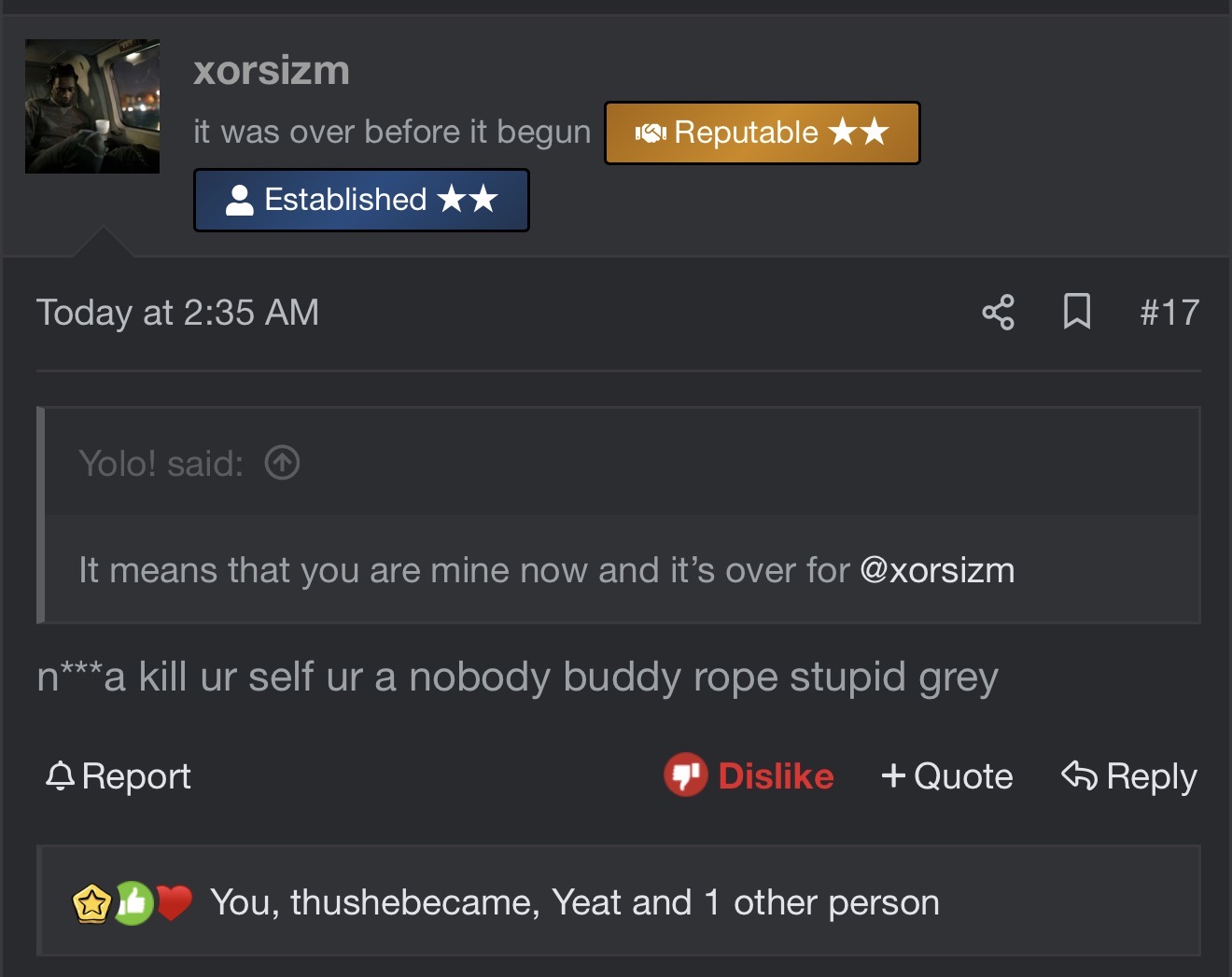Click the gold star reaction icon
Viewport: 1232px width, 977px height.
click(91, 902)
